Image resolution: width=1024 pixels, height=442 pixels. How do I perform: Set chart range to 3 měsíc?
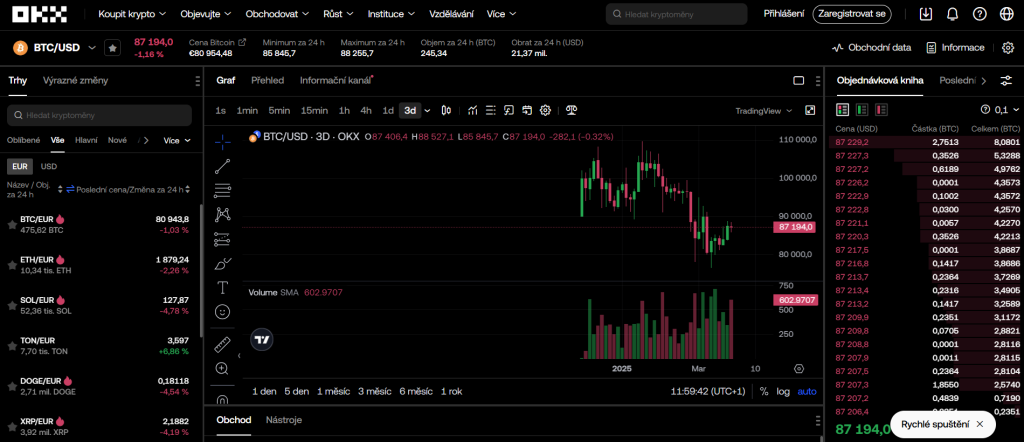click(x=374, y=391)
